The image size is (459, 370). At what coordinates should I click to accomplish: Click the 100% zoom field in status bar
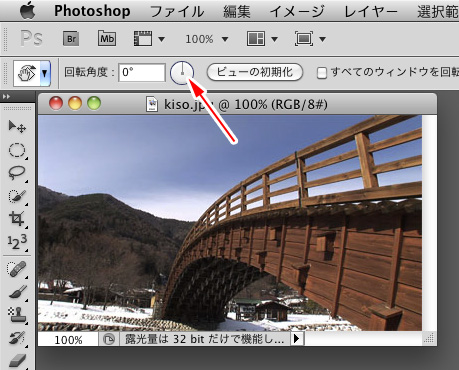pos(68,339)
